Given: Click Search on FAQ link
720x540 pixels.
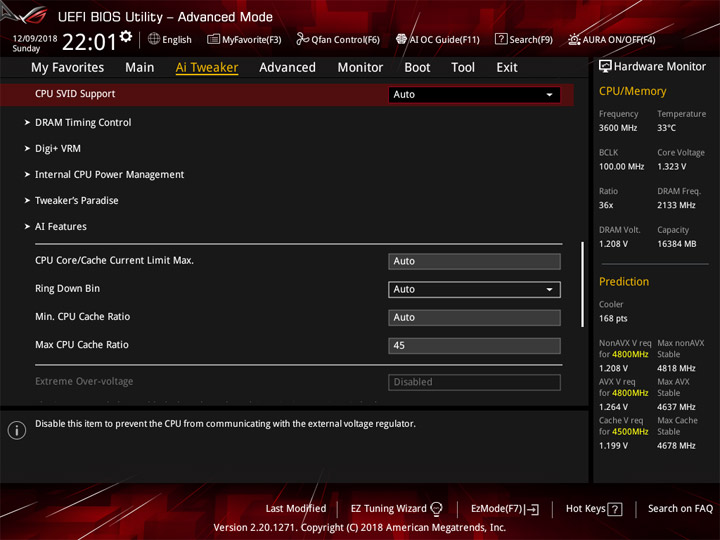Looking at the screenshot, I should [x=680, y=509].
